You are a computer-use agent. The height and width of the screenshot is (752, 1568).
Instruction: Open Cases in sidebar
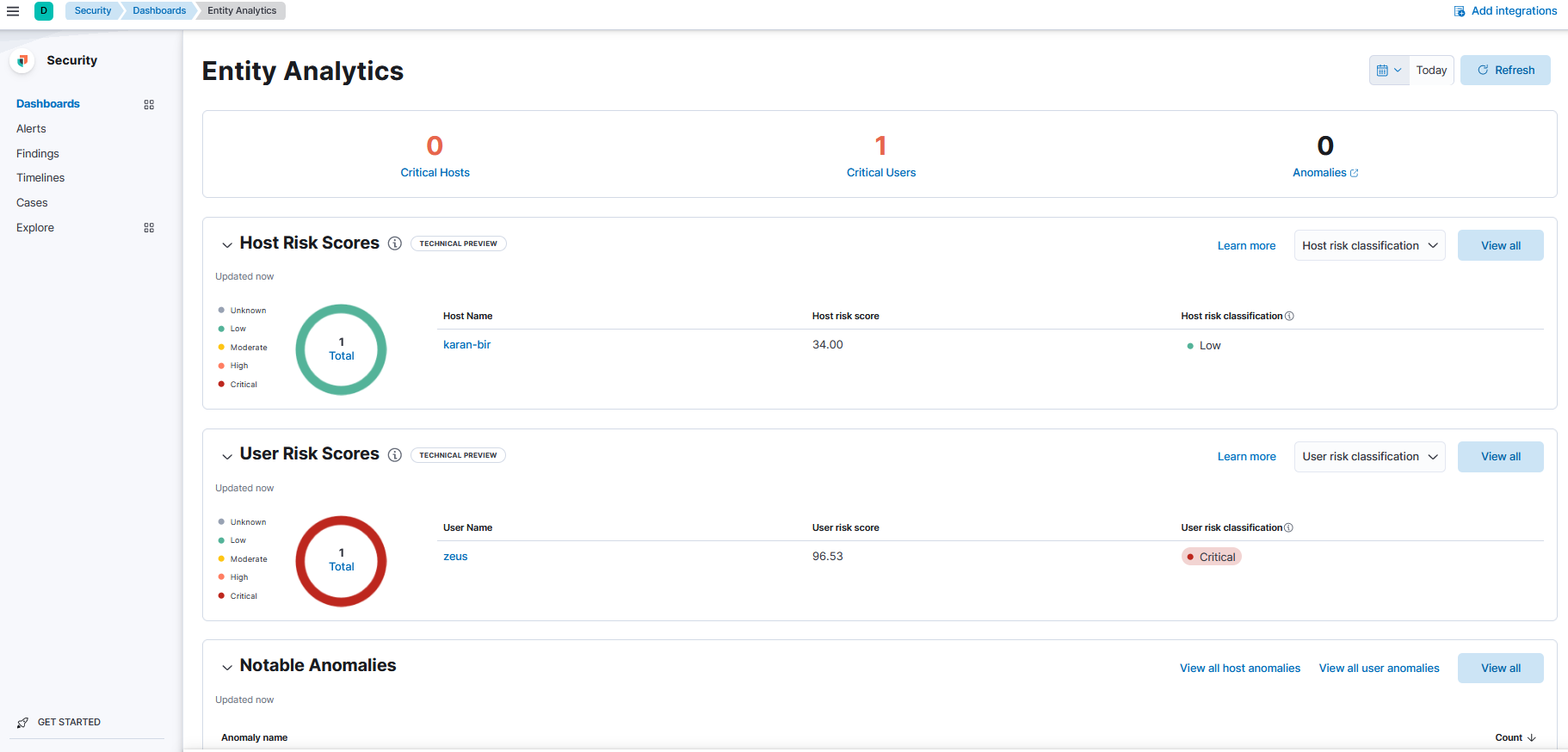[x=32, y=203]
